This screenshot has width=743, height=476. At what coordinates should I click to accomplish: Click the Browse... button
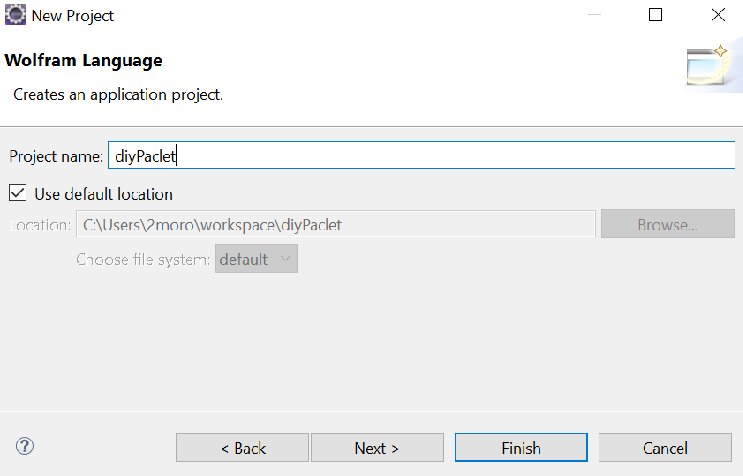tap(668, 224)
